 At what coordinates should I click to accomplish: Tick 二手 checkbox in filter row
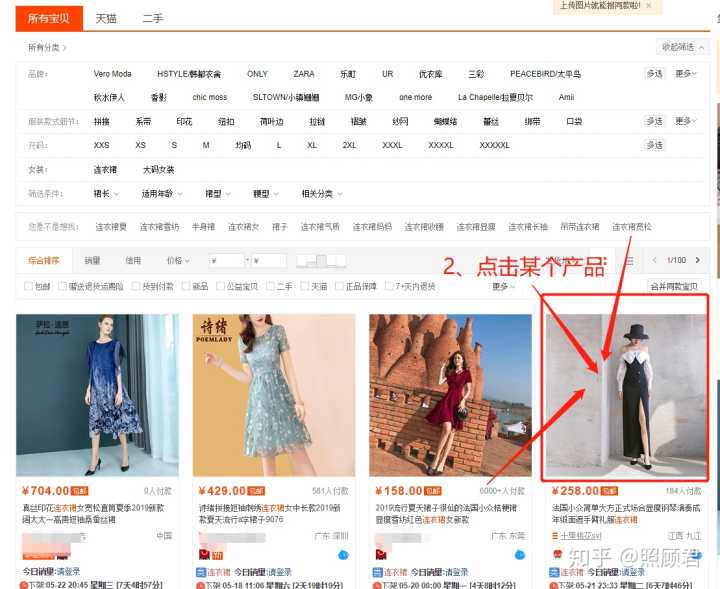[270, 286]
